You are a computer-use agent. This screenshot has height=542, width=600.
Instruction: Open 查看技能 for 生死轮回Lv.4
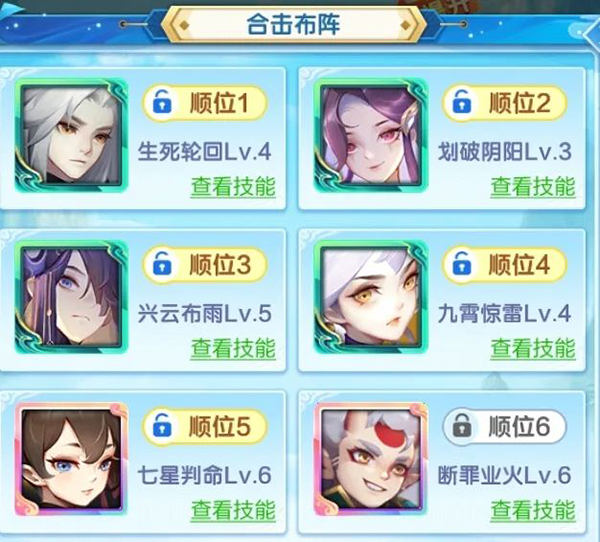(233, 187)
